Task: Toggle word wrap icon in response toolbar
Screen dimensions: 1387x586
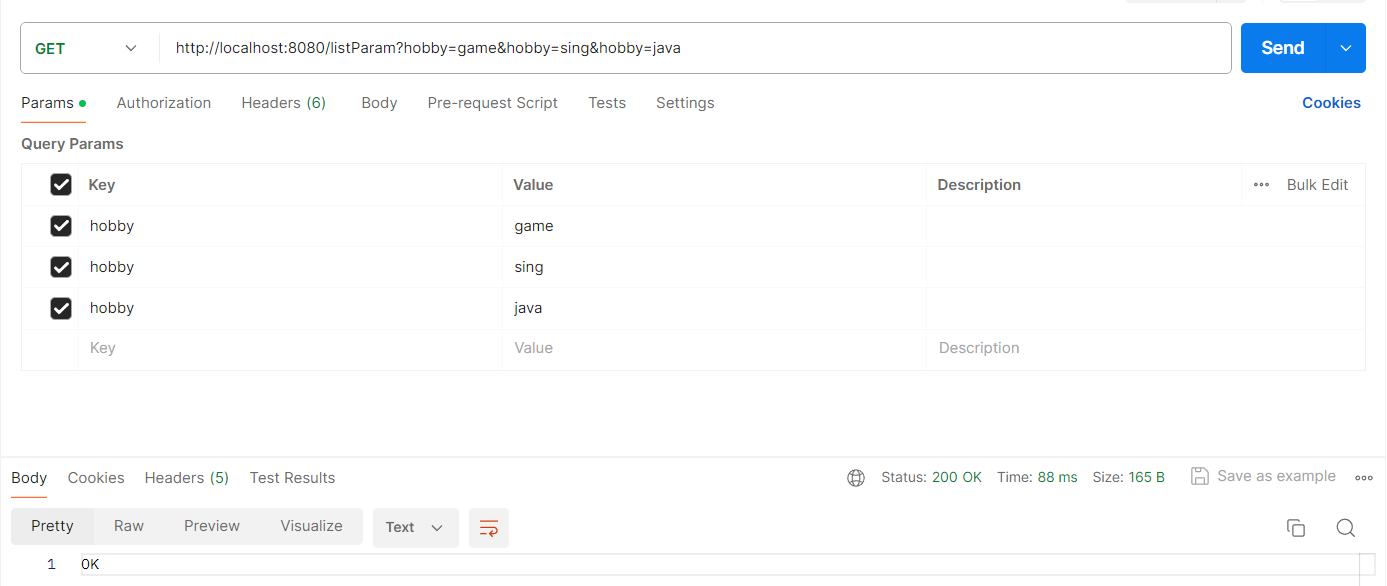Action: pyautogui.click(x=489, y=527)
